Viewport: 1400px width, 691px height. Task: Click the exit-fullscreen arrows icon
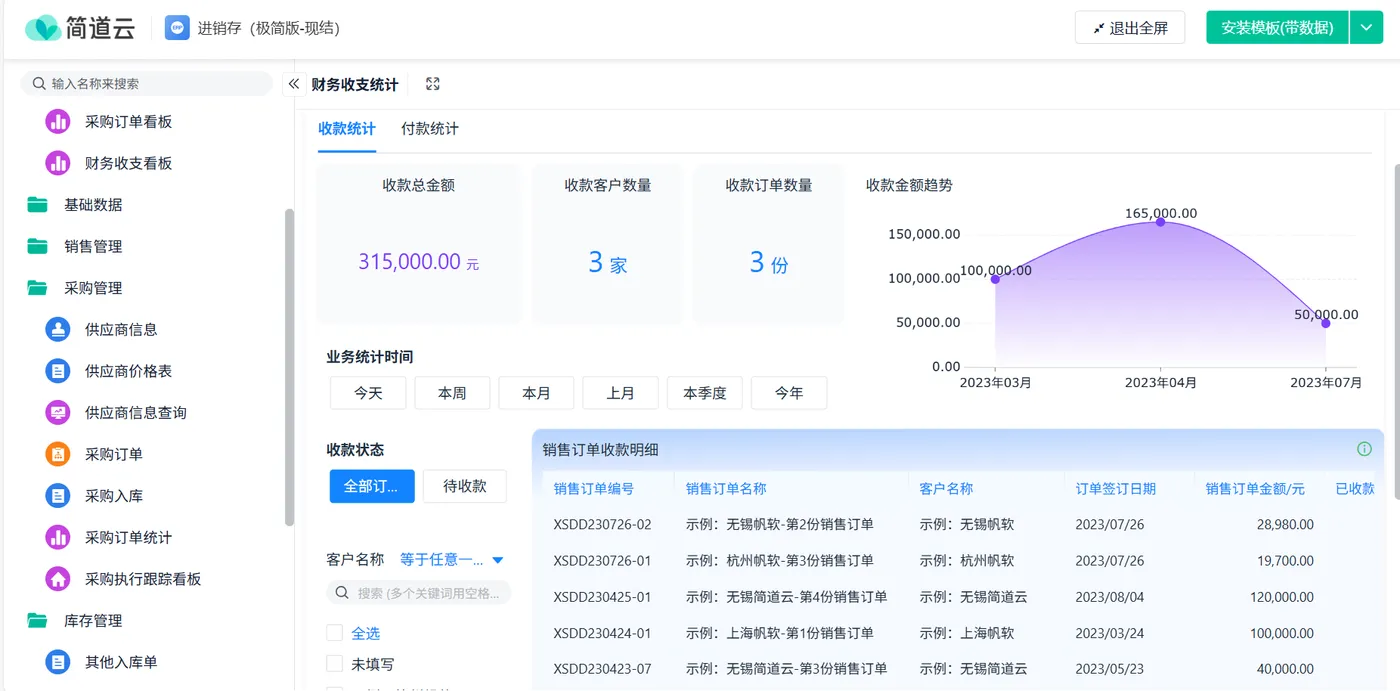1099,28
